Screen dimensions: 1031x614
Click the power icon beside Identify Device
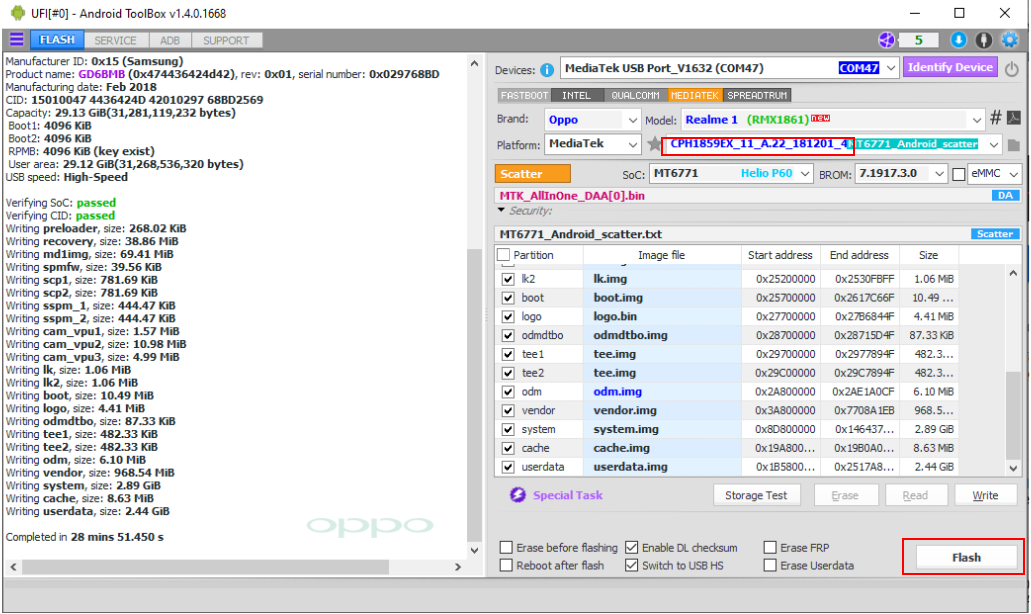tap(1012, 68)
